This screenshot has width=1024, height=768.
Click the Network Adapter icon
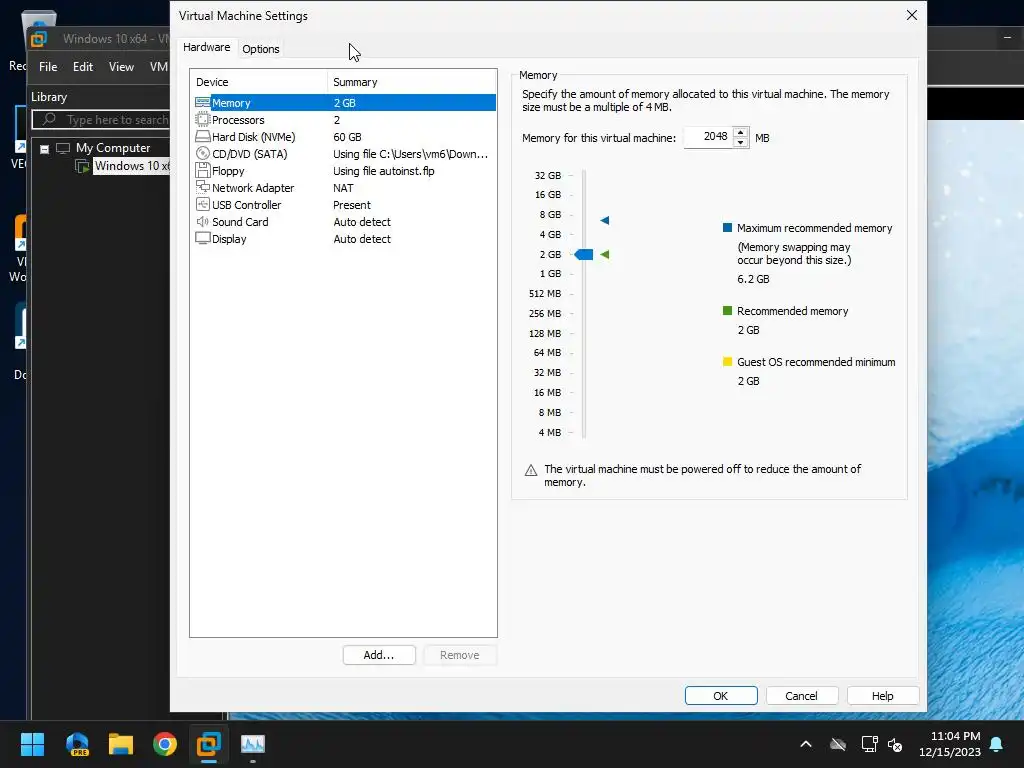coord(202,187)
